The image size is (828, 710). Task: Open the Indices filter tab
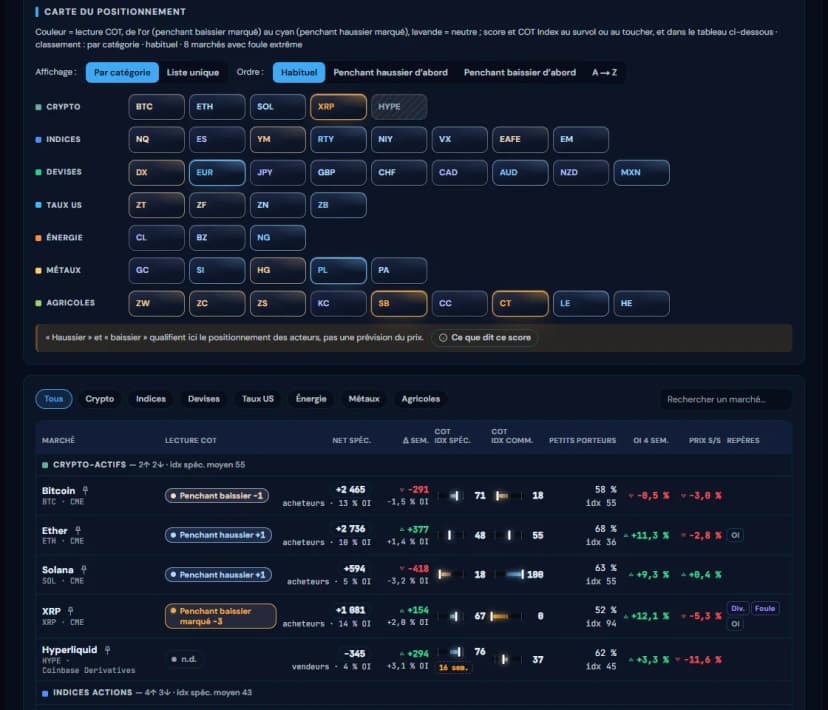click(150, 399)
